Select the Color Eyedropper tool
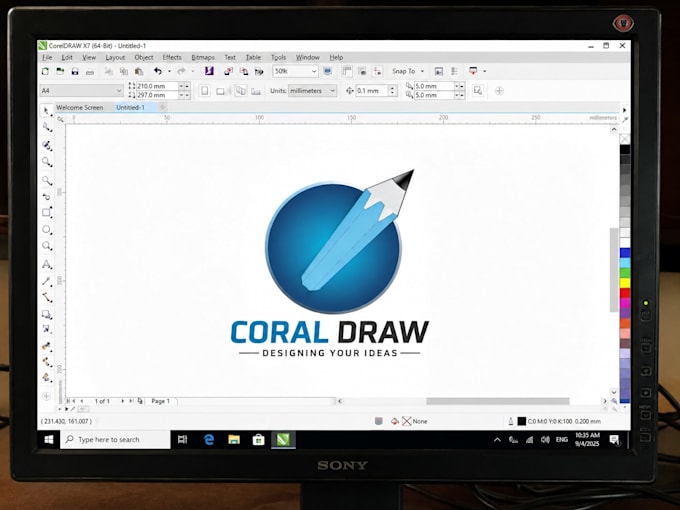Viewport: 680px width, 510px height. click(46, 346)
